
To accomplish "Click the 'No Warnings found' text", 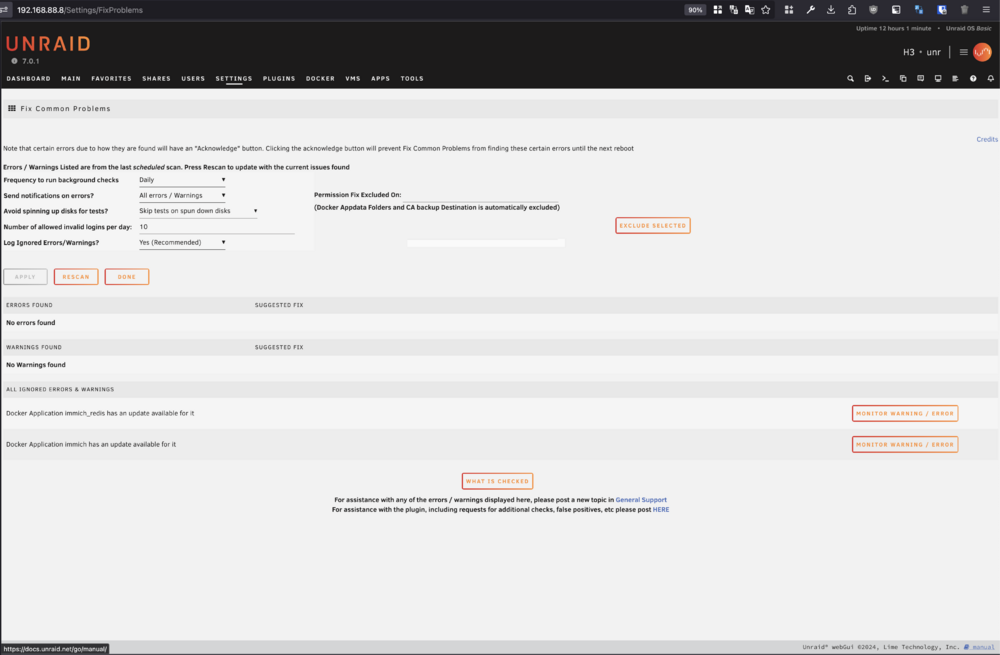I will (x=36, y=365).
